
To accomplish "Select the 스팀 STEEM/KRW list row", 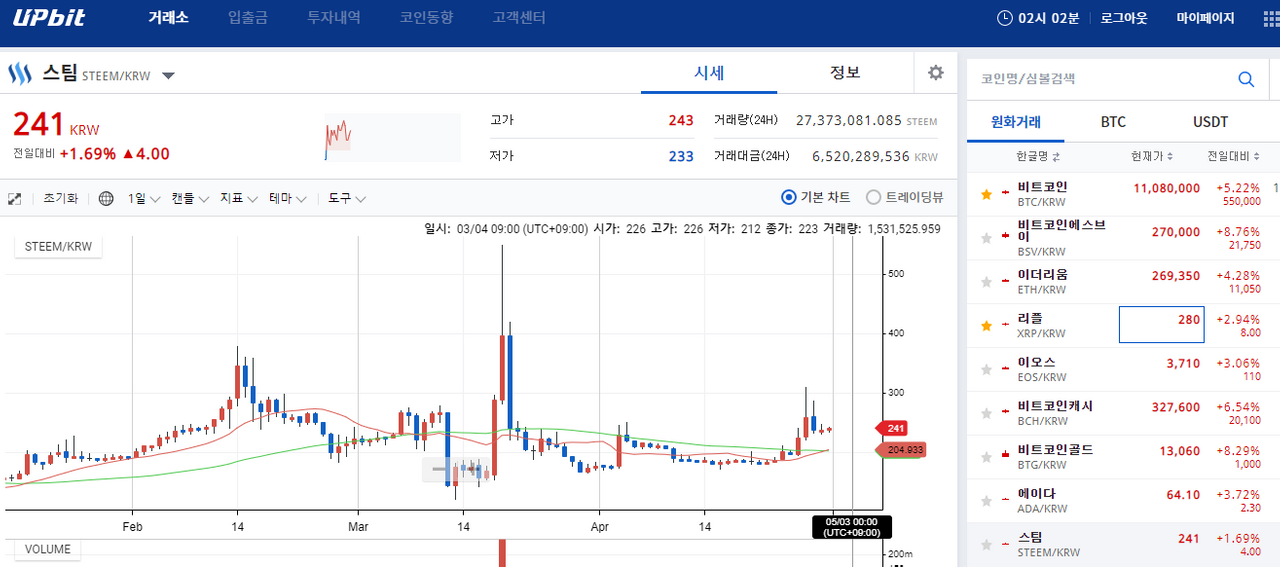I will 1121,545.
